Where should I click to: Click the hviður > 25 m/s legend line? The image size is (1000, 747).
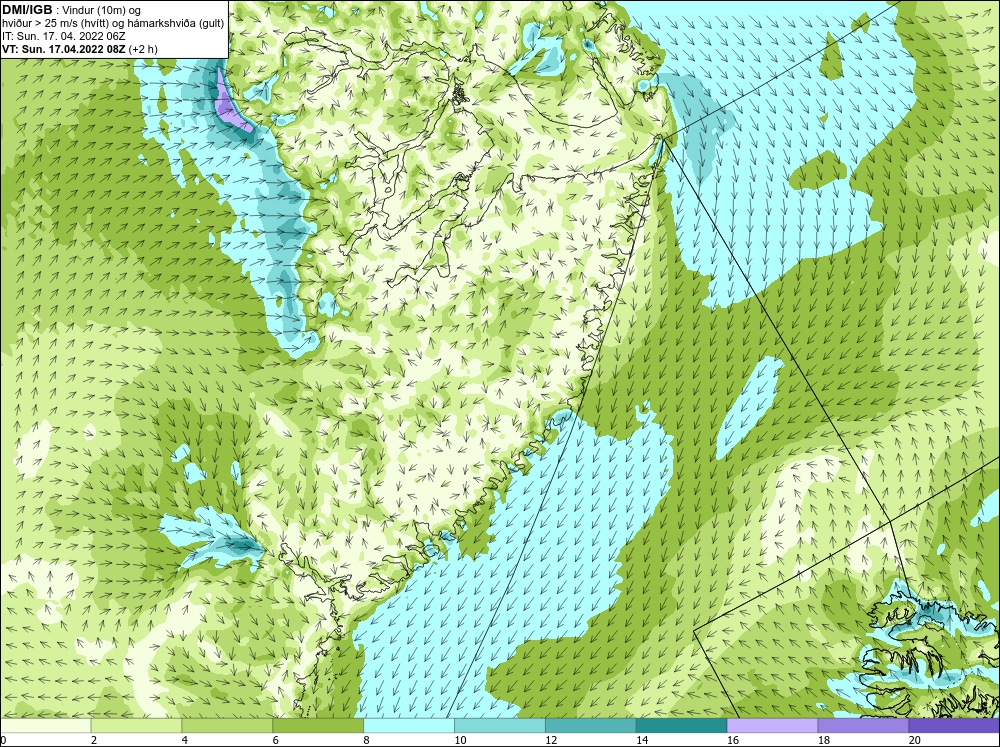click(x=114, y=23)
